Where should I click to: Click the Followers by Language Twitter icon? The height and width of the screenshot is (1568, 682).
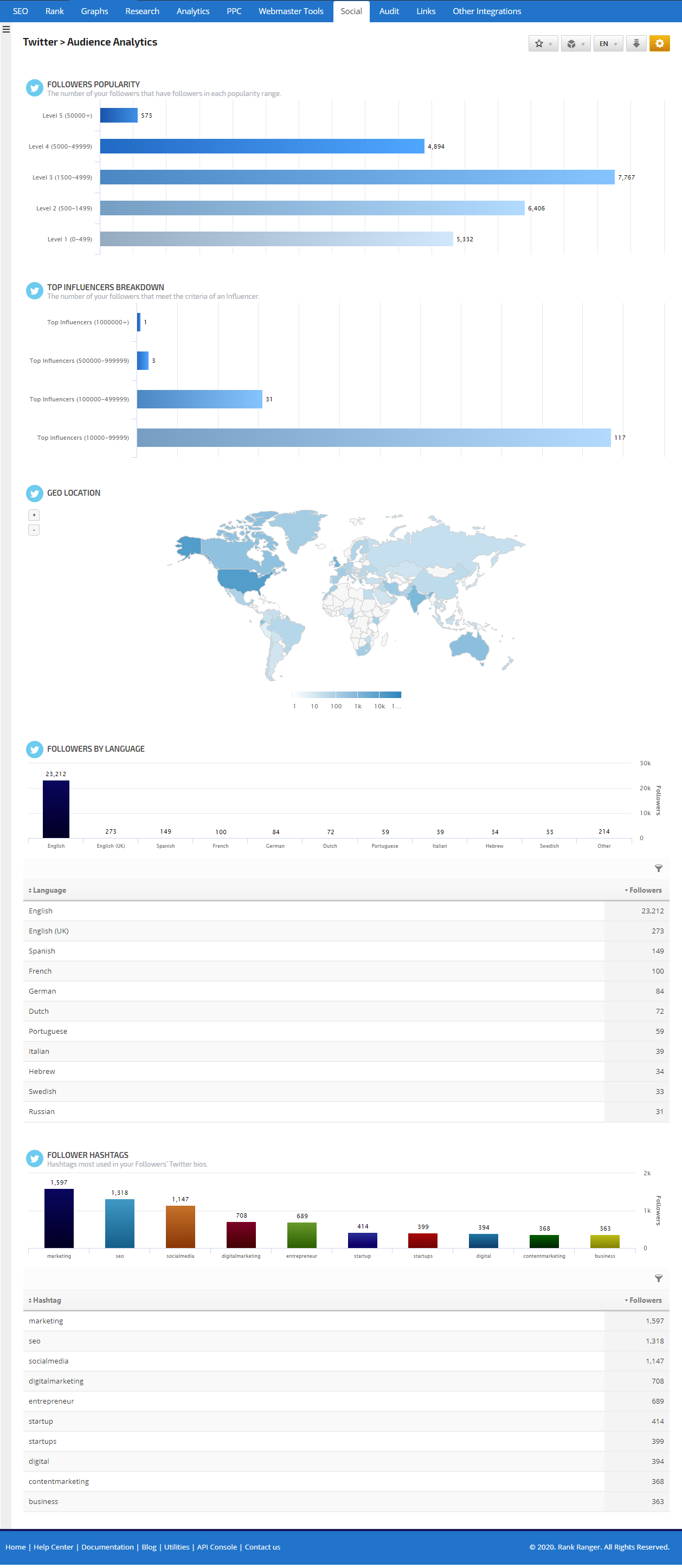(x=35, y=750)
